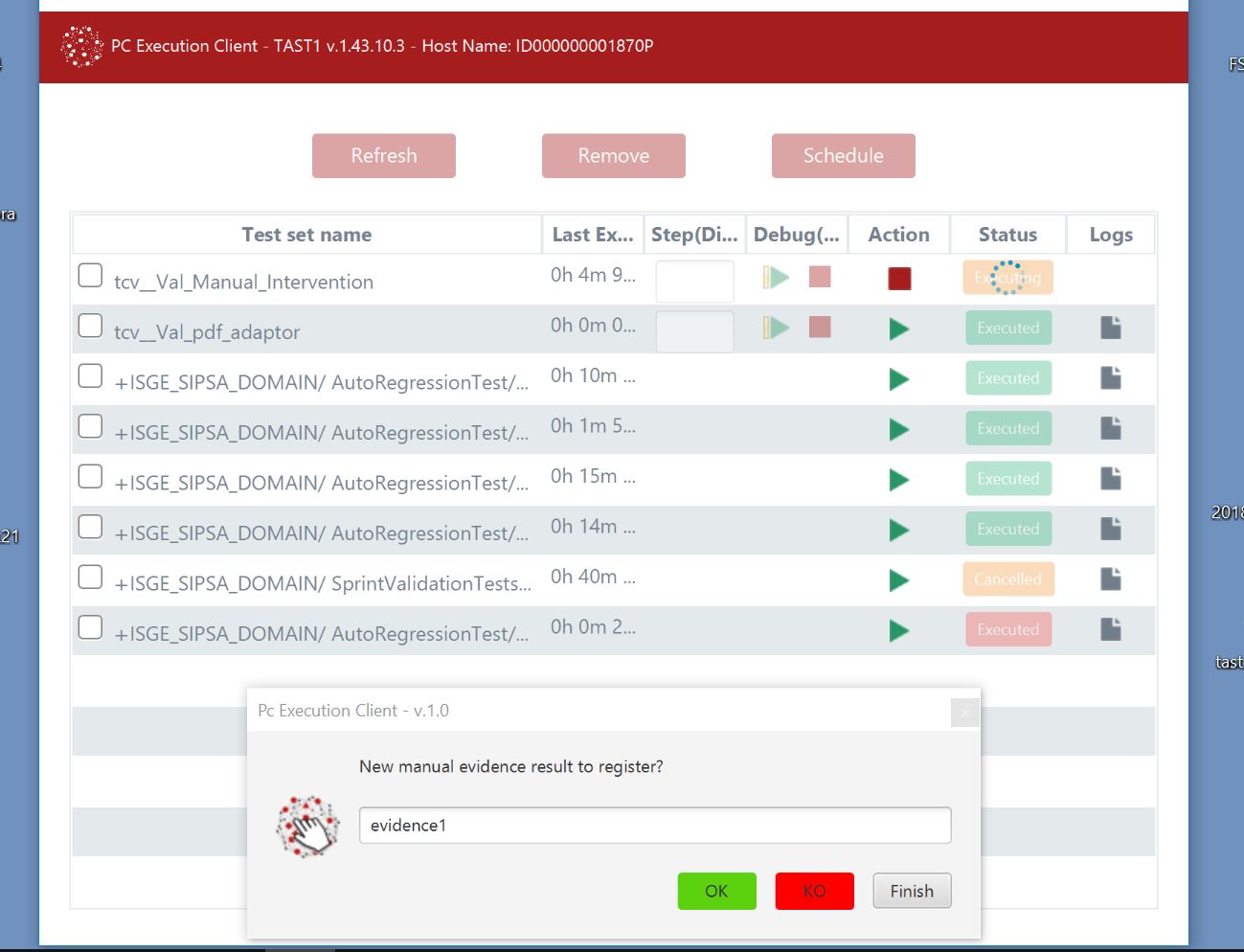1244x952 pixels.
Task: Open logs for tcv__Val_pdf_adaptor
Action: click(1110, 328)
